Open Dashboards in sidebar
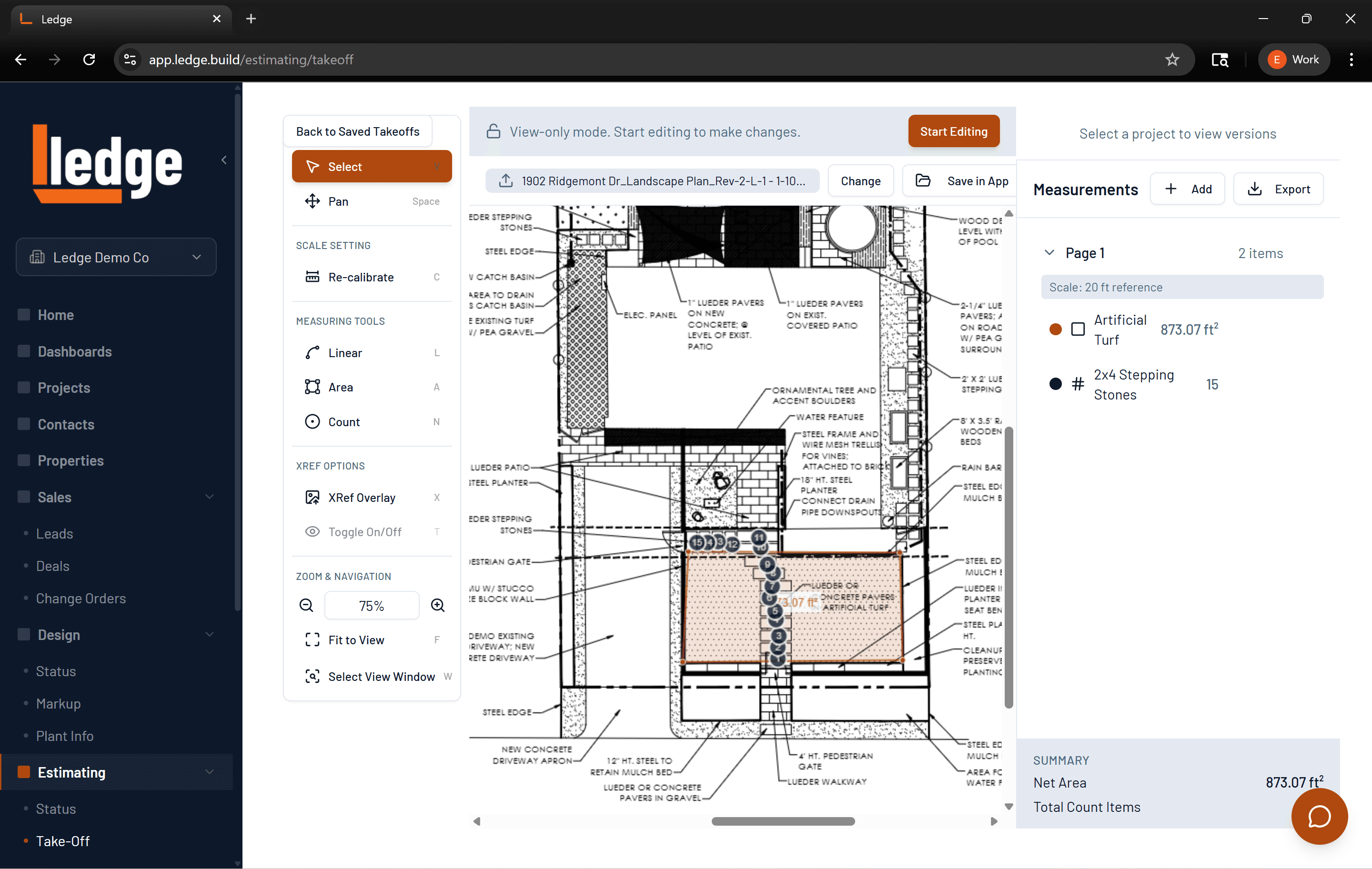 (x=74, y=351)
